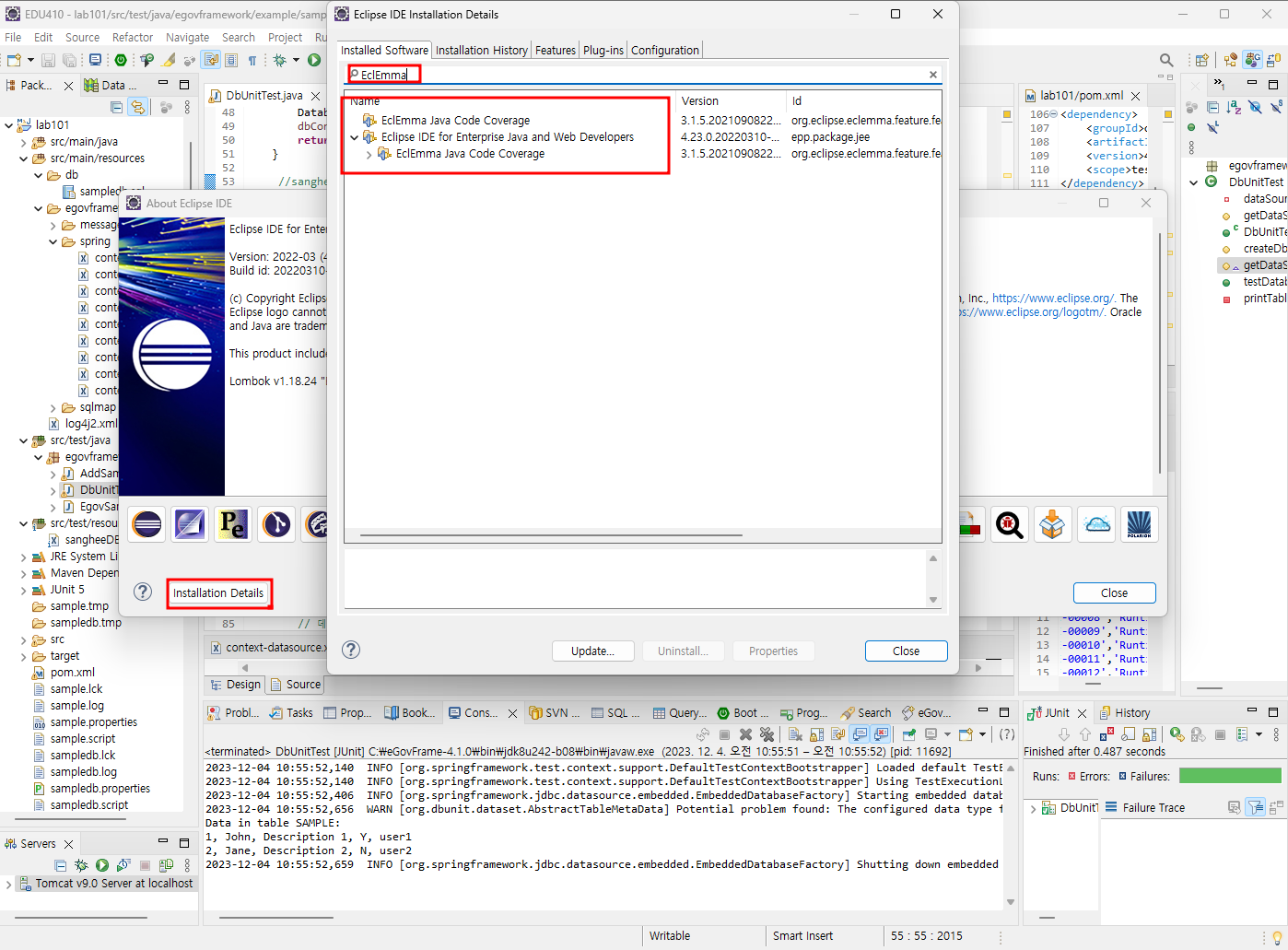Click the Polarion feature icon in About dialog
1288x950 pixels.
[1139, 524]
